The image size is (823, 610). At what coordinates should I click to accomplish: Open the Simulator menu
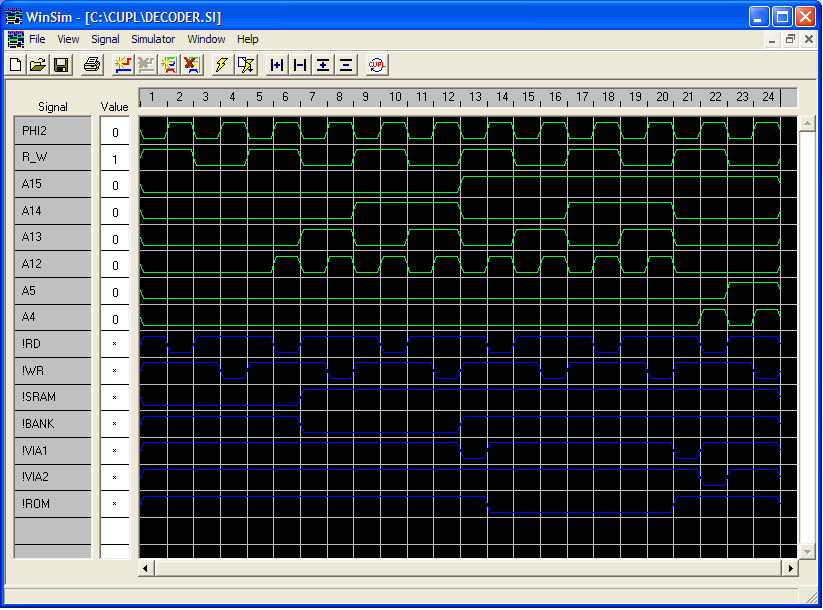tap(153, 39)
